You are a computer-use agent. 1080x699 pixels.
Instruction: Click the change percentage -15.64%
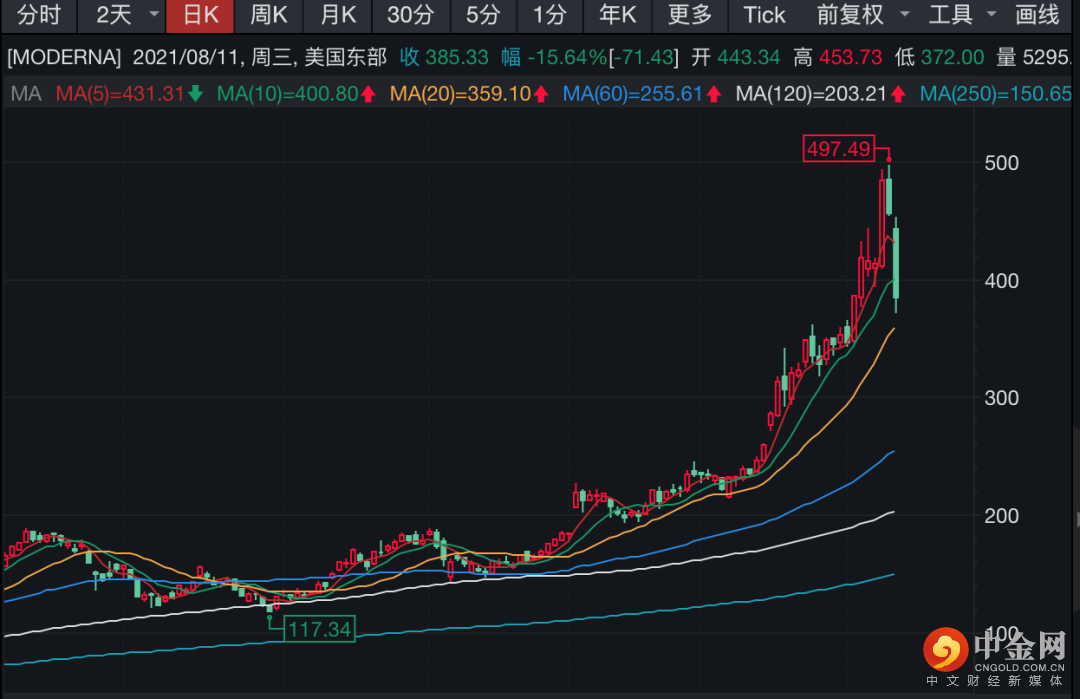[x=567, y=57]
